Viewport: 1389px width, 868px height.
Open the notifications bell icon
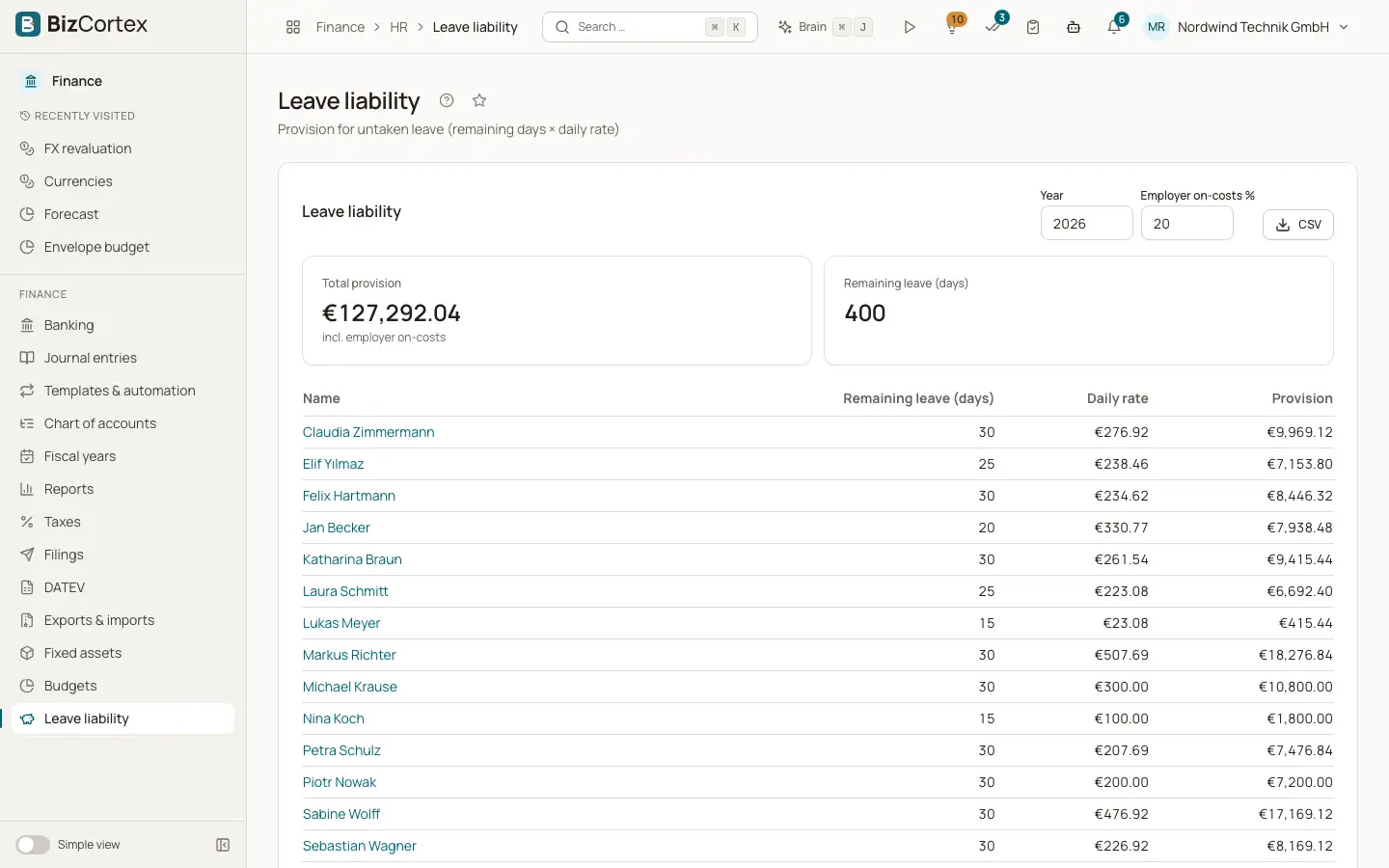[x=1114, y=26]
